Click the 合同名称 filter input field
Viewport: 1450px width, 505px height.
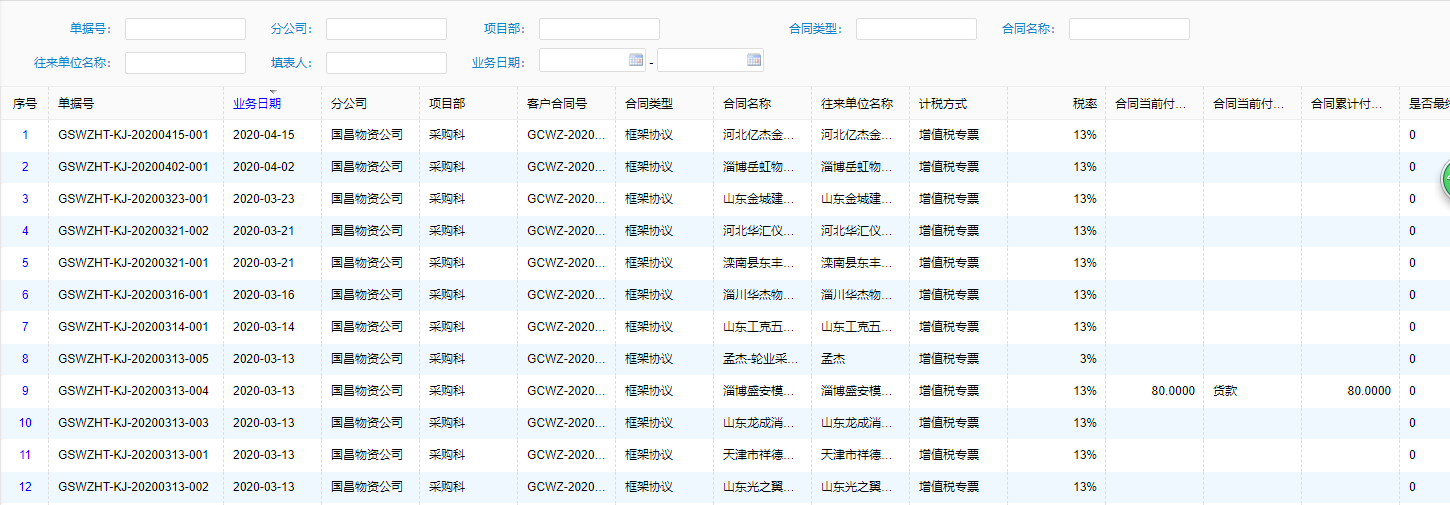pyautogui.click(x=1129, y=29)
